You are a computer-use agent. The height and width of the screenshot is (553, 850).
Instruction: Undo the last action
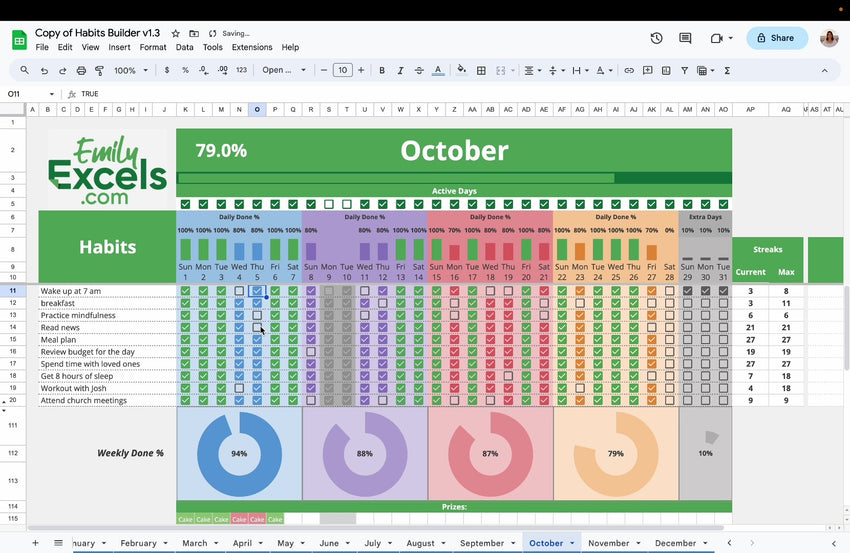point(44,70)
